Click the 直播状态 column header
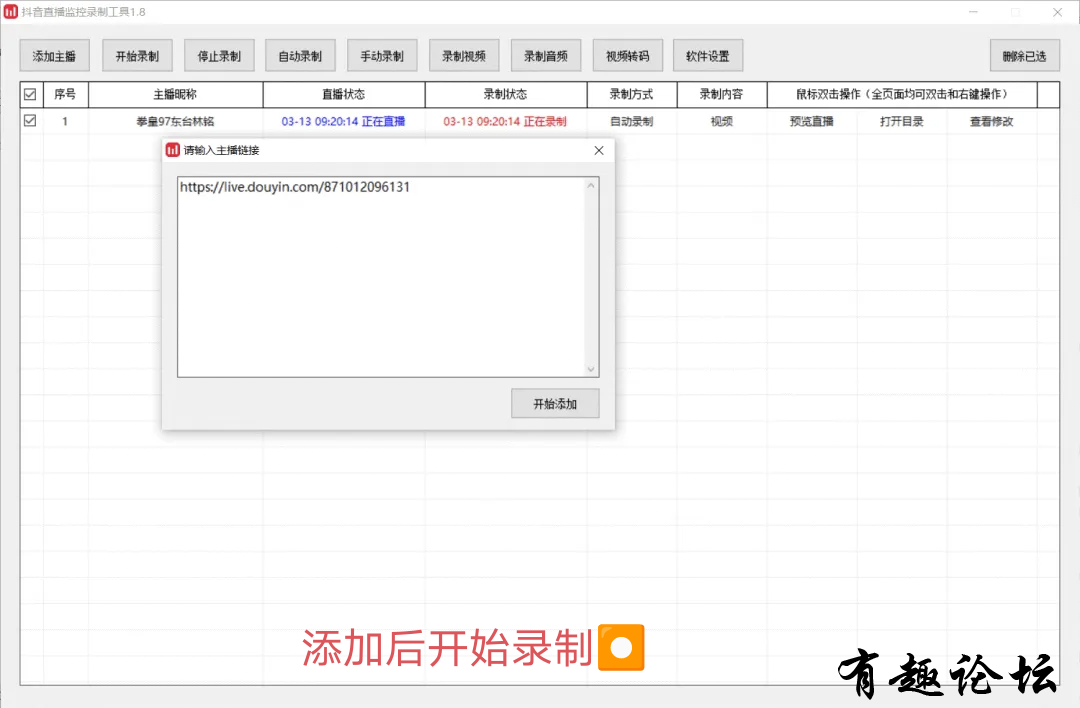The width and height of the screenshot is (1080, 708). tap(344, 94)
